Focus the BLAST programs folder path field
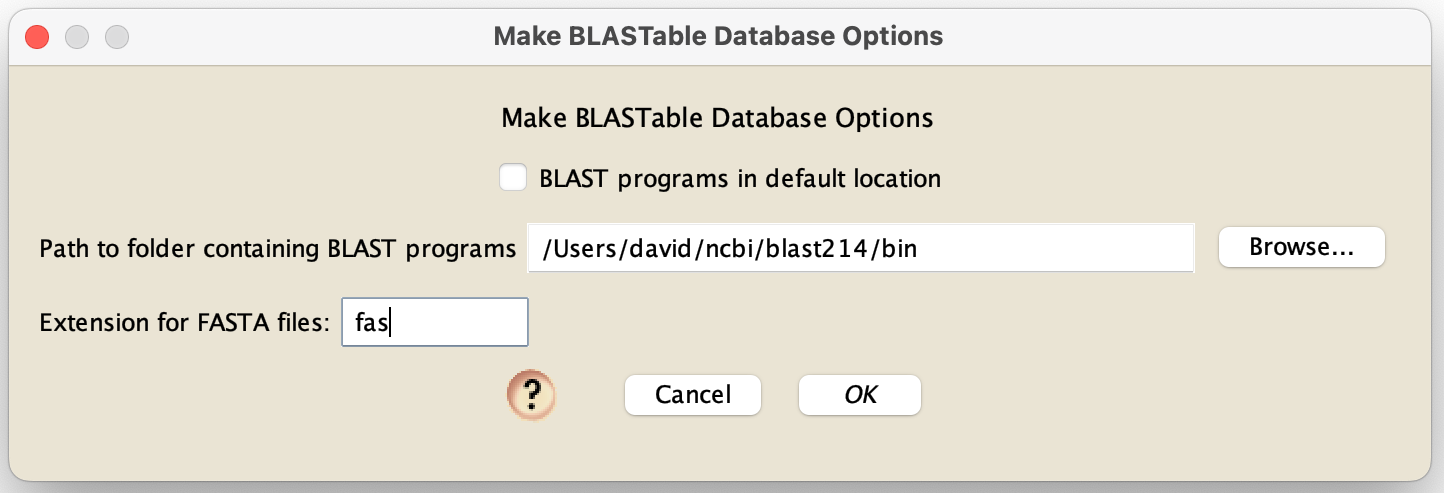Image resolution: width=1444 pixels, height=493 pixels. click(860, 248)
